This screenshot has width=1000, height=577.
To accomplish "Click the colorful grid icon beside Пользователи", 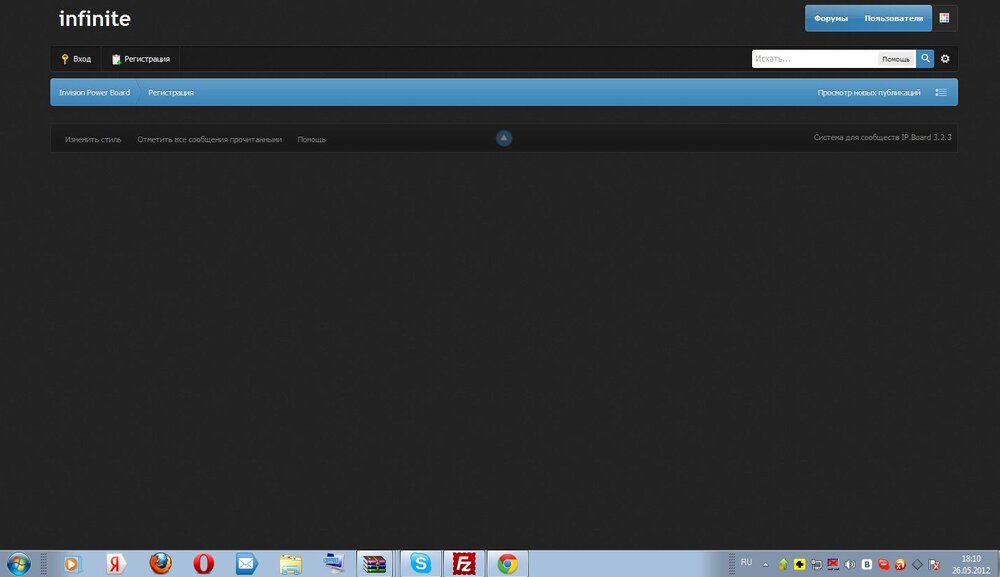I will click(x=944, y=18).
